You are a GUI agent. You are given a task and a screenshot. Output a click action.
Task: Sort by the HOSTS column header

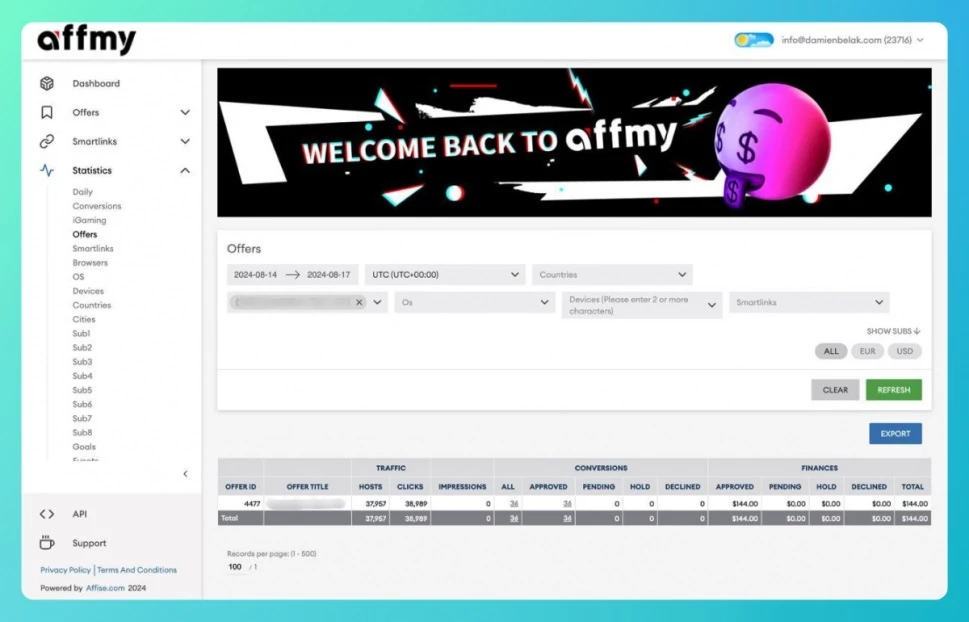pyautogui.click(x=370, y=487)
